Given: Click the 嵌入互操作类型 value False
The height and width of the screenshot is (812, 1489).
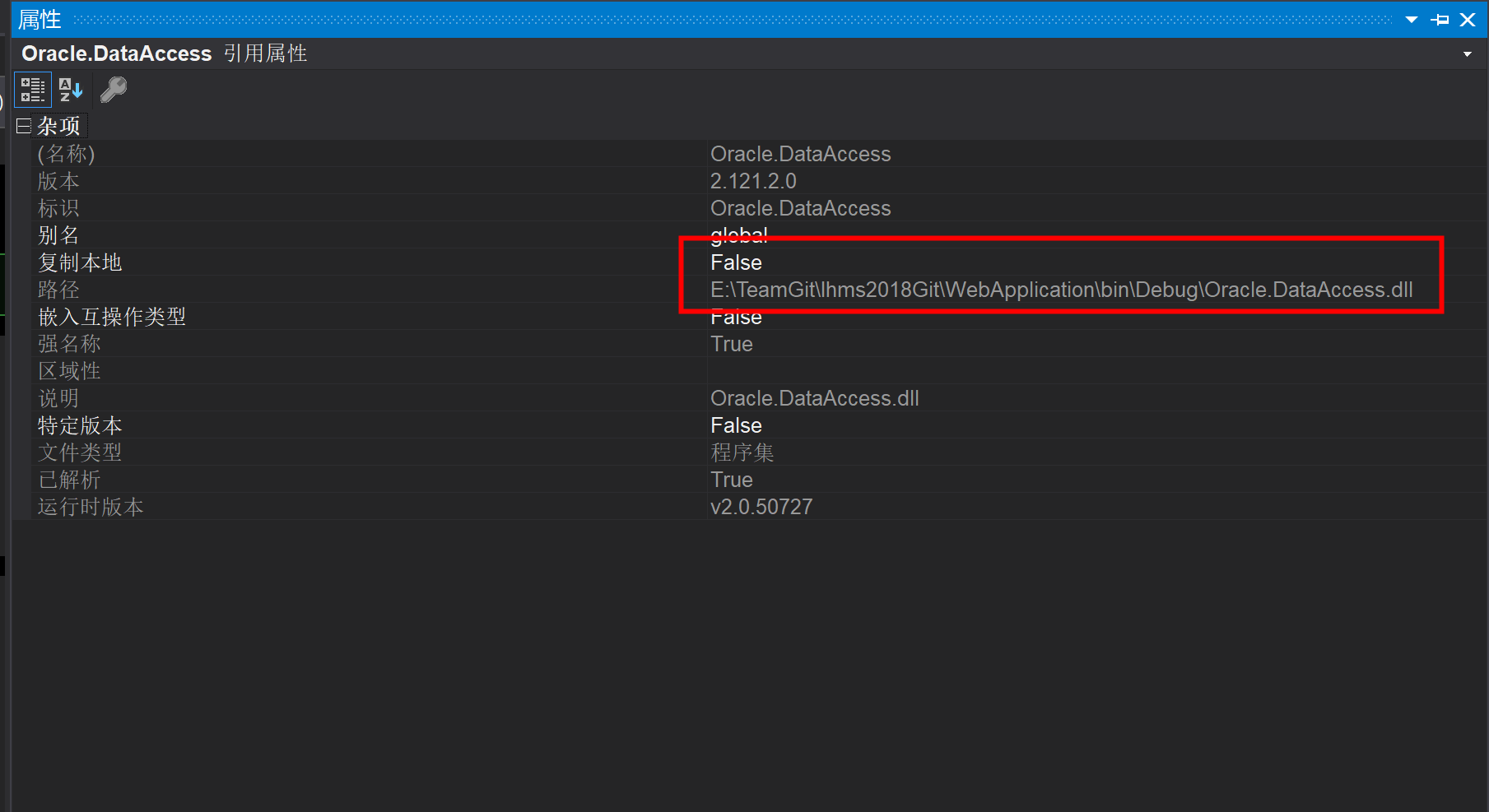Looking at the screenshot, I should coord(736,317).
